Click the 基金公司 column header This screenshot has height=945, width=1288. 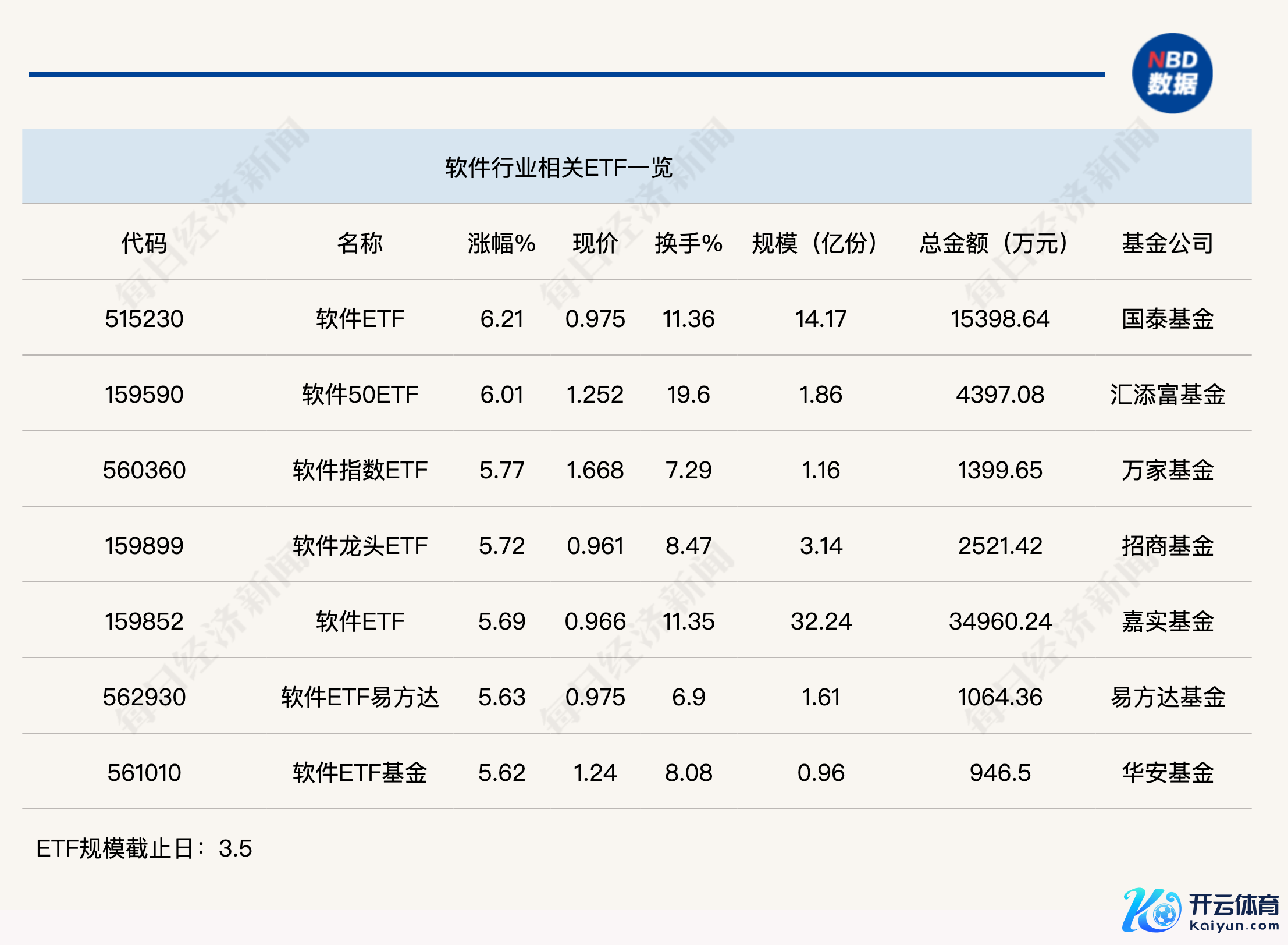[x=1167, y=243]
